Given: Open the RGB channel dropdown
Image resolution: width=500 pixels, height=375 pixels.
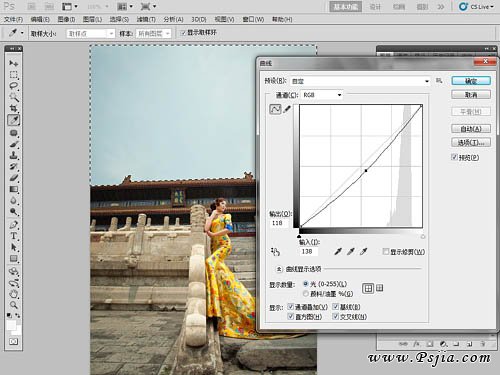Looking at the screenshot, I should pos(322,95).
